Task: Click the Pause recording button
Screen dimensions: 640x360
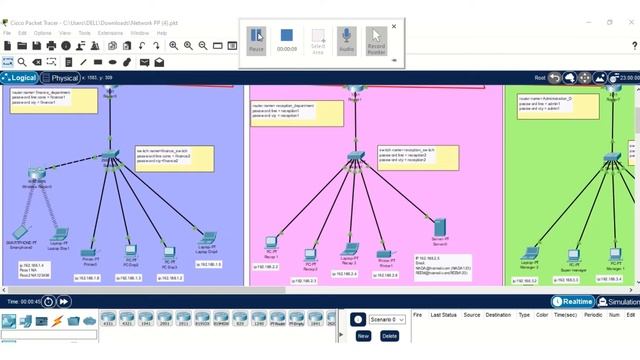Action: [256, 41]
